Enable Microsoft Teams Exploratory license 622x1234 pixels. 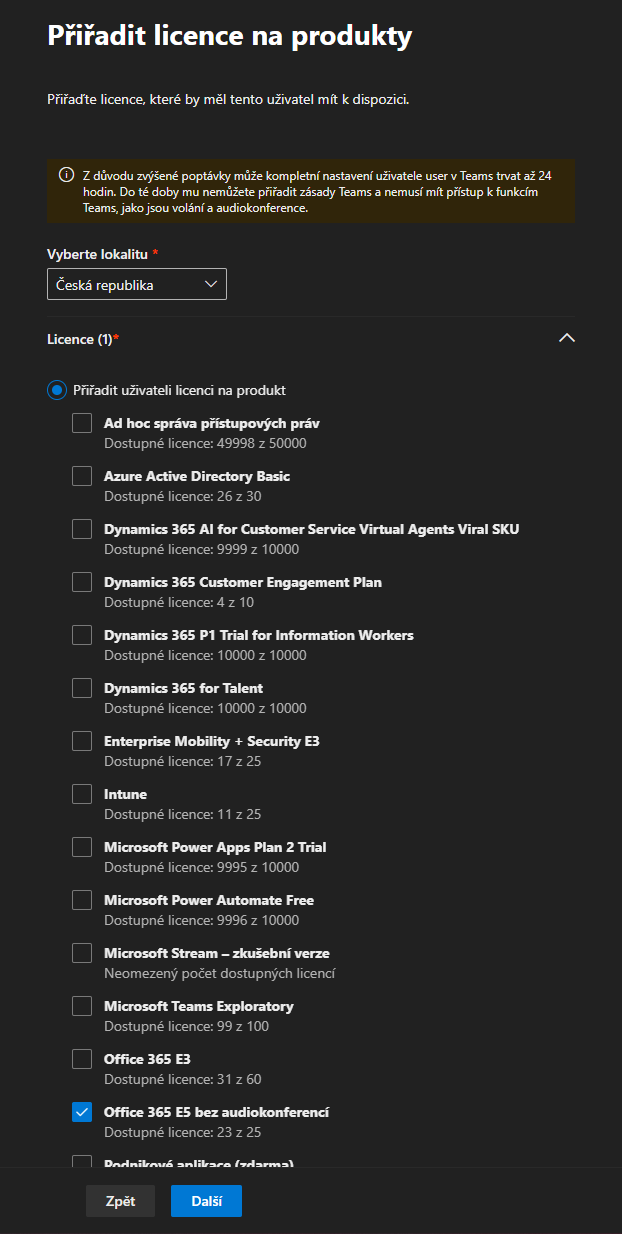tap(82, 1006)
